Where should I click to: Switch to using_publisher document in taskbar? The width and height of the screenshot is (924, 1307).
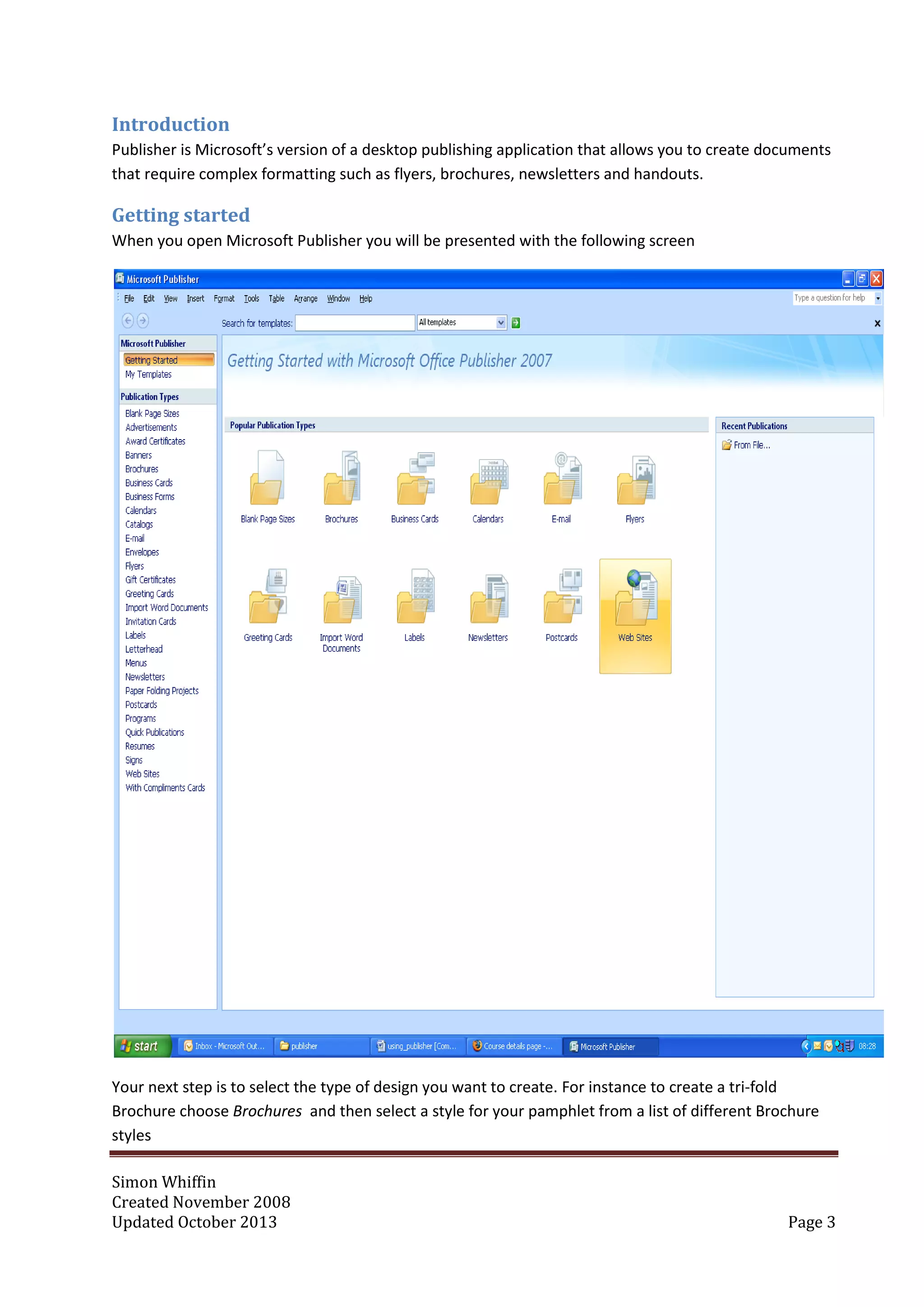click(x=418, y=1046)
